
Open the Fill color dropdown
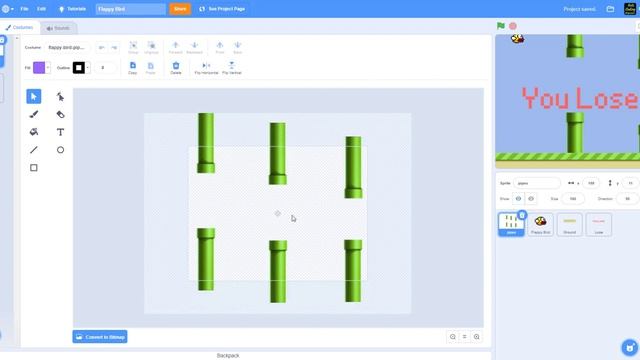pos(48,68)
